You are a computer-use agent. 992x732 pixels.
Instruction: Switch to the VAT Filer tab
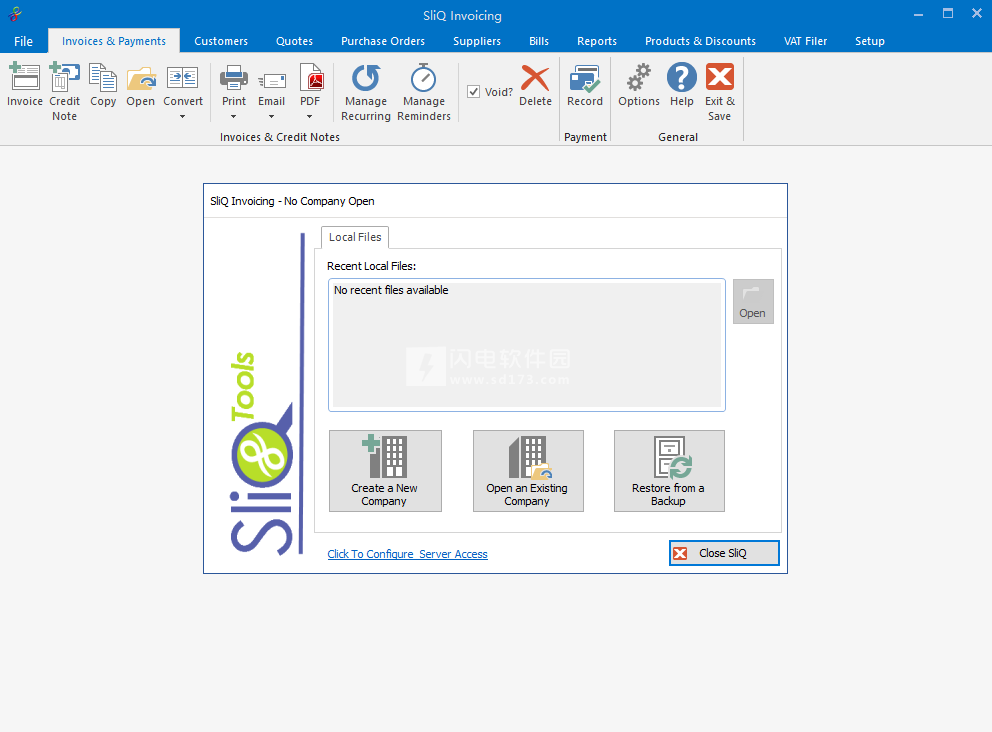pyautogui.click(x=805, y=41)
